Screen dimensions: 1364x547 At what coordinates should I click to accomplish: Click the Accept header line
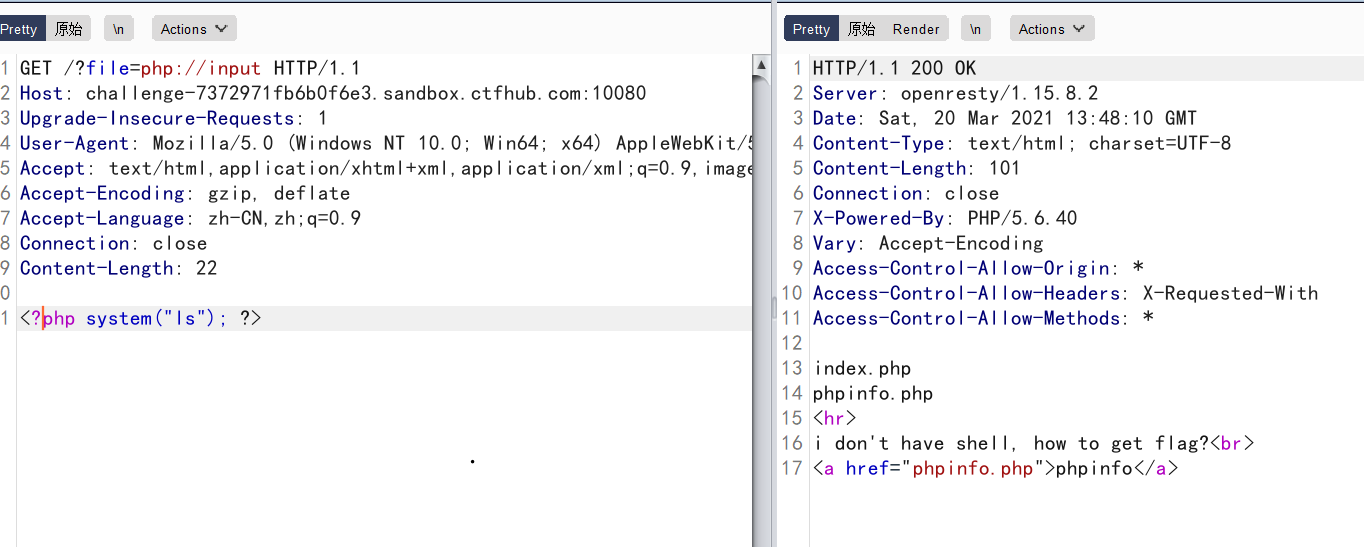click(385, 168)
